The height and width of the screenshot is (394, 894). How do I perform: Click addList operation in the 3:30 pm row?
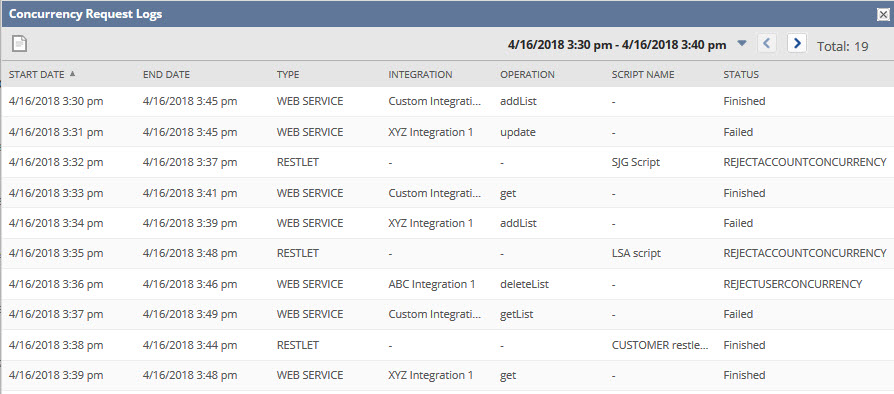click(x=518, y=101)
